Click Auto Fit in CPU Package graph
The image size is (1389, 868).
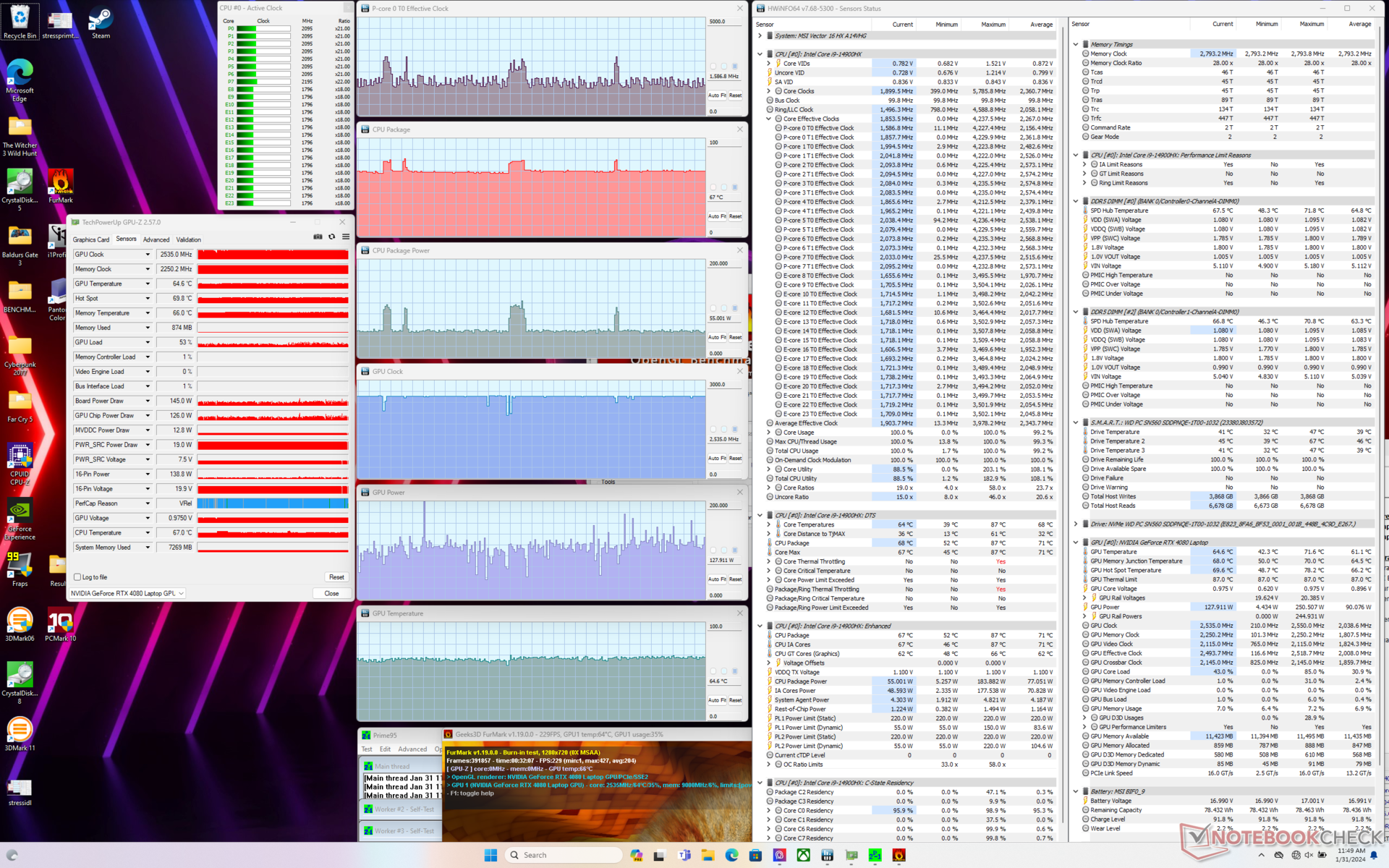point(717,216)
